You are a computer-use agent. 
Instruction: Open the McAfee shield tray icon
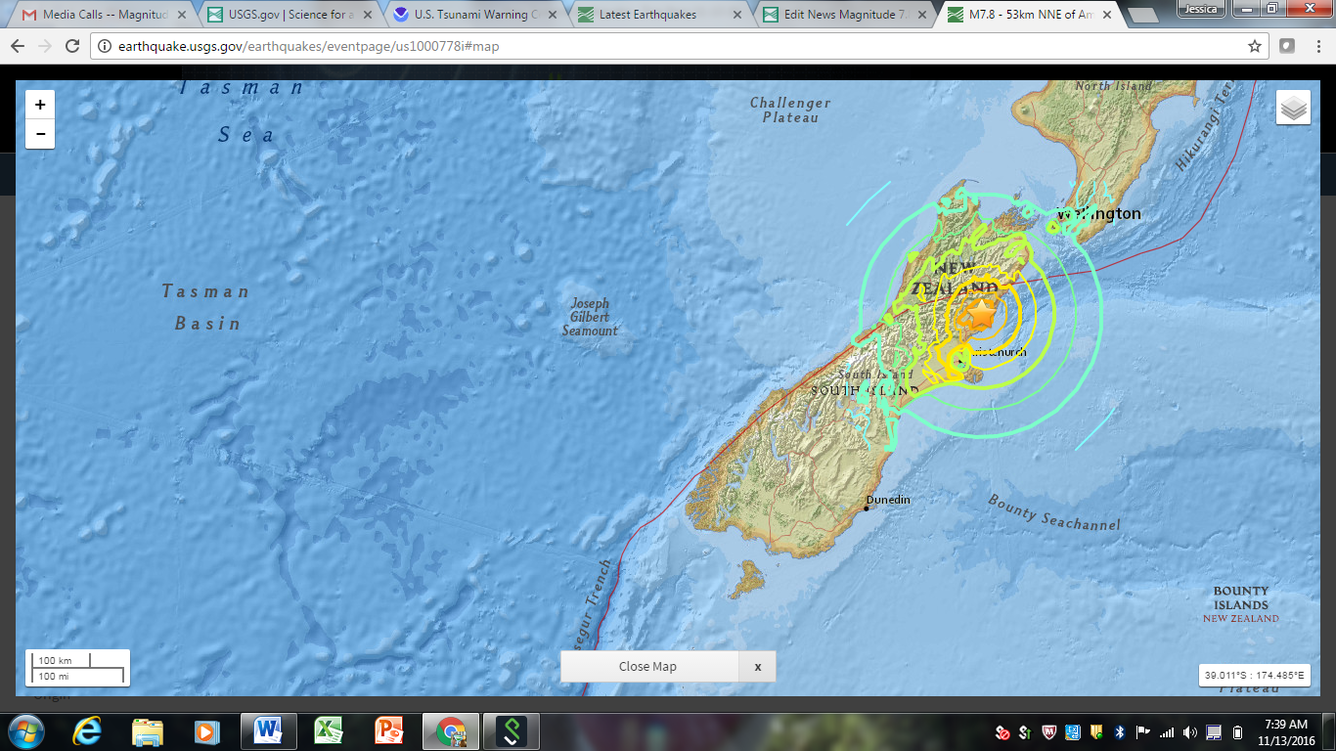tap(1049, 733)
